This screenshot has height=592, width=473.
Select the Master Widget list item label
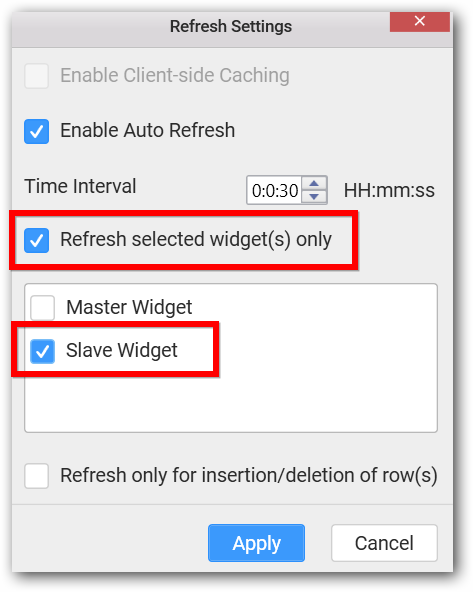click(x=129, y=307)
